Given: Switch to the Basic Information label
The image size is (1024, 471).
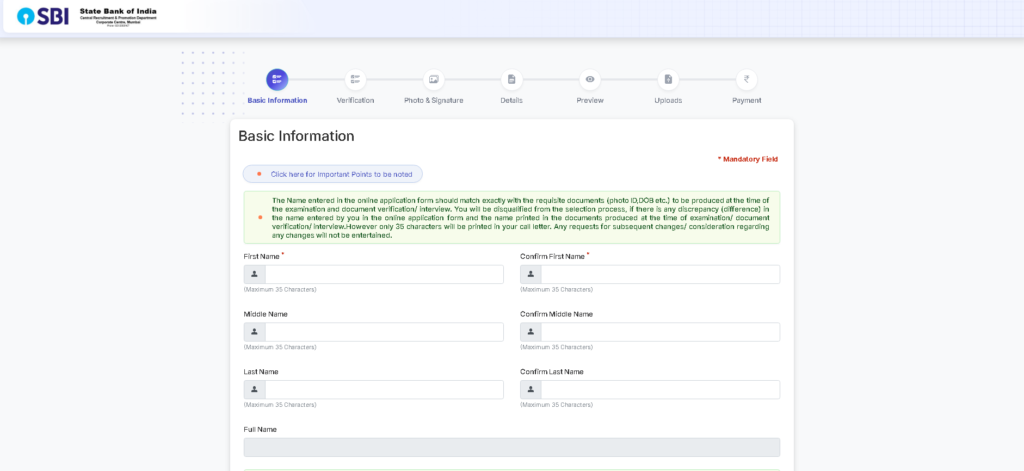Looking at the screenshot, I should (x=277, y=101).
